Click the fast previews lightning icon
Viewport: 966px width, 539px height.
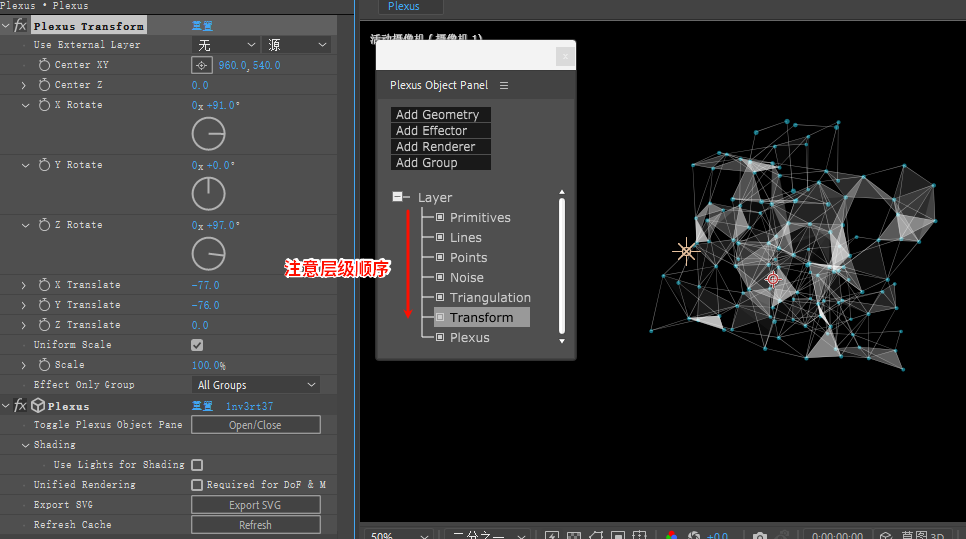(552, 536)
